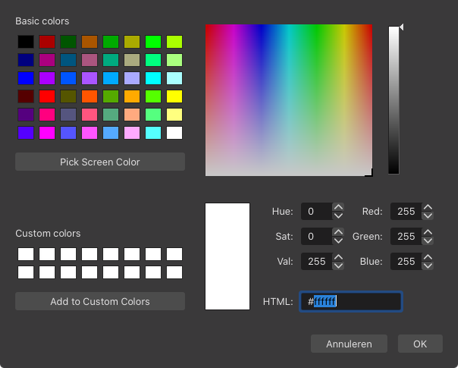Select the pure red basic color swatch
The image size is (458, 368).
coord(47,96)
